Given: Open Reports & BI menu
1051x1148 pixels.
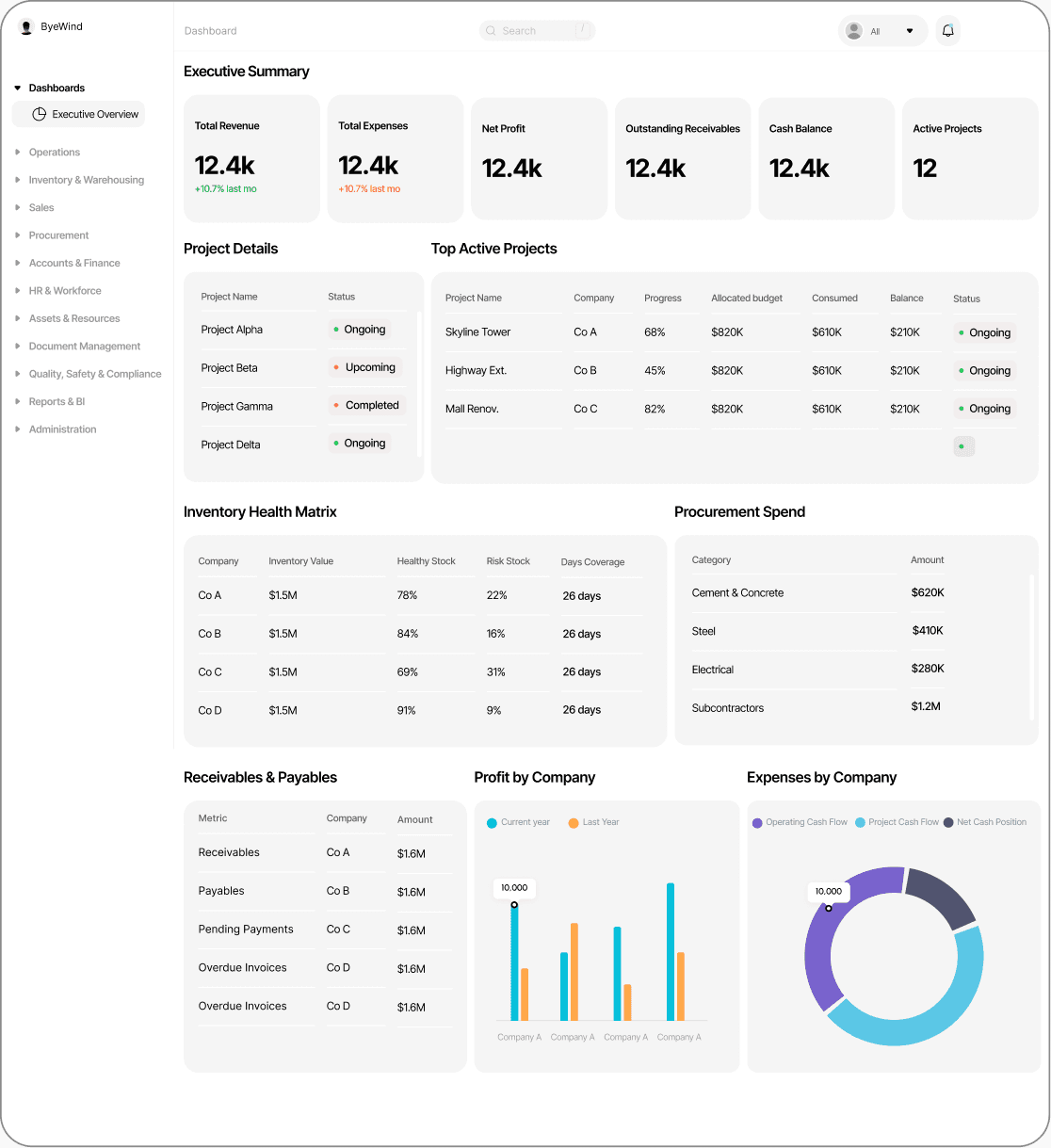Looking at the screenshot, I should (x=57, y=401).
